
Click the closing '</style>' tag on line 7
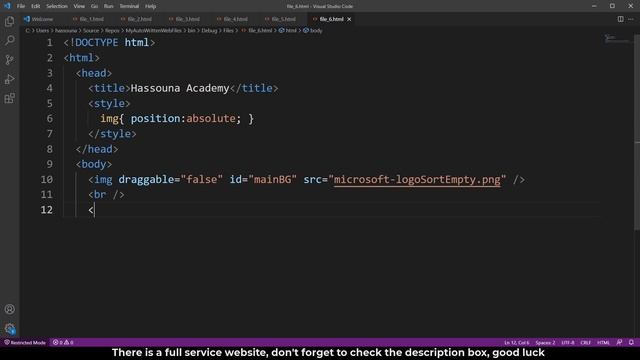112,134
